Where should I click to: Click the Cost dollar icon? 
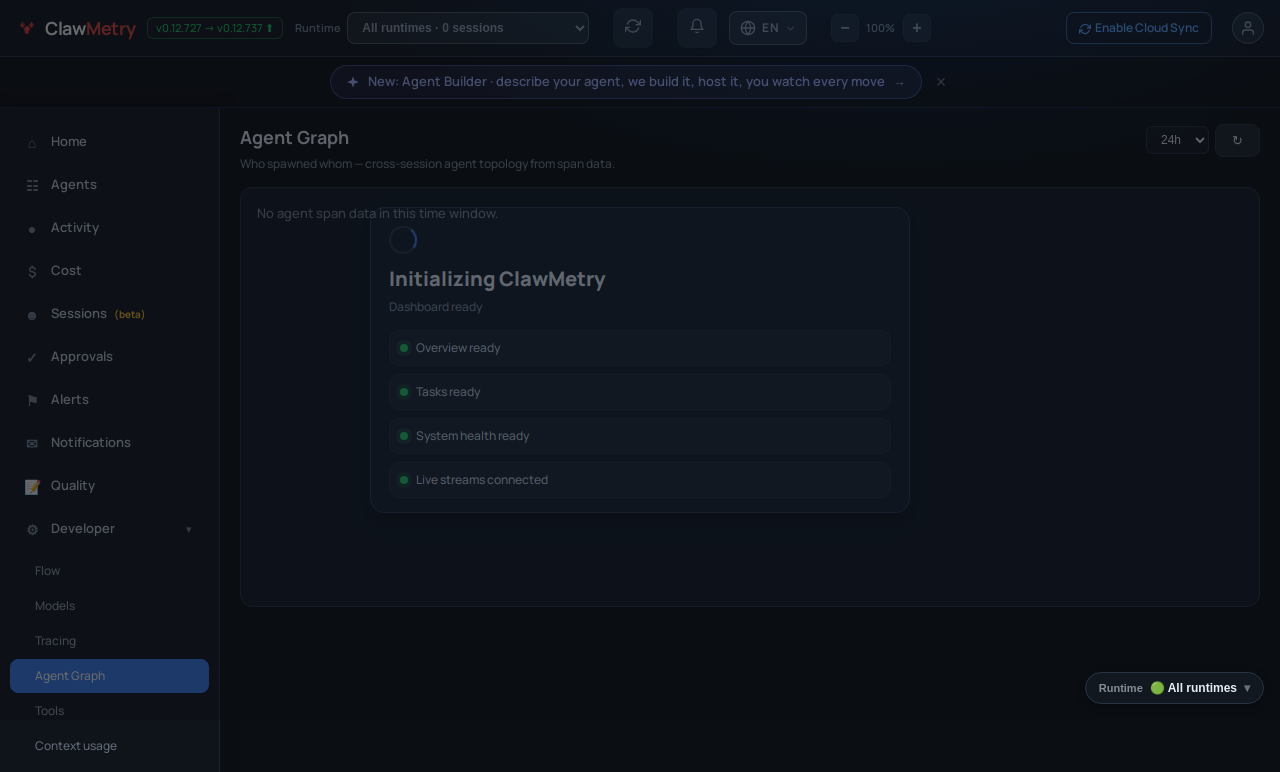pos(32,272)
